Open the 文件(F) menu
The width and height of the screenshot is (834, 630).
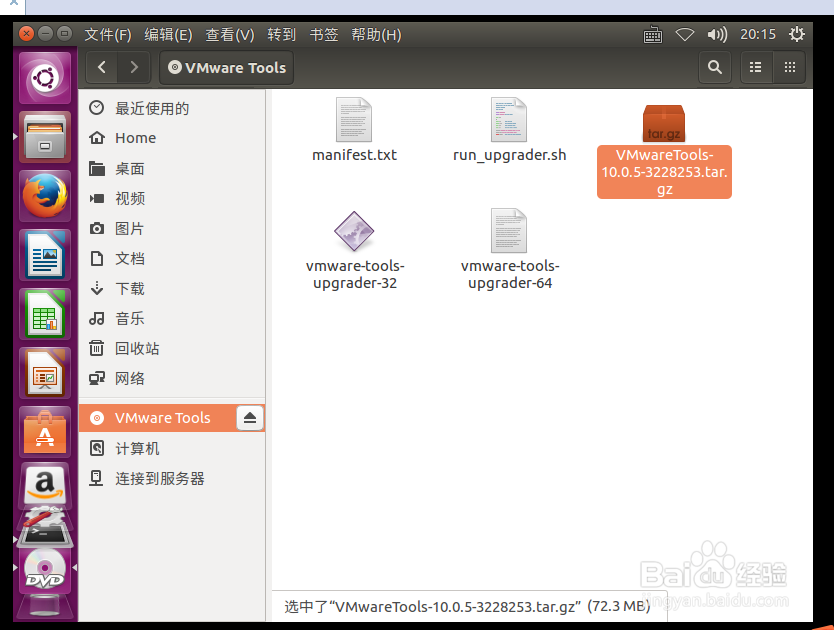tap(108, 35)
